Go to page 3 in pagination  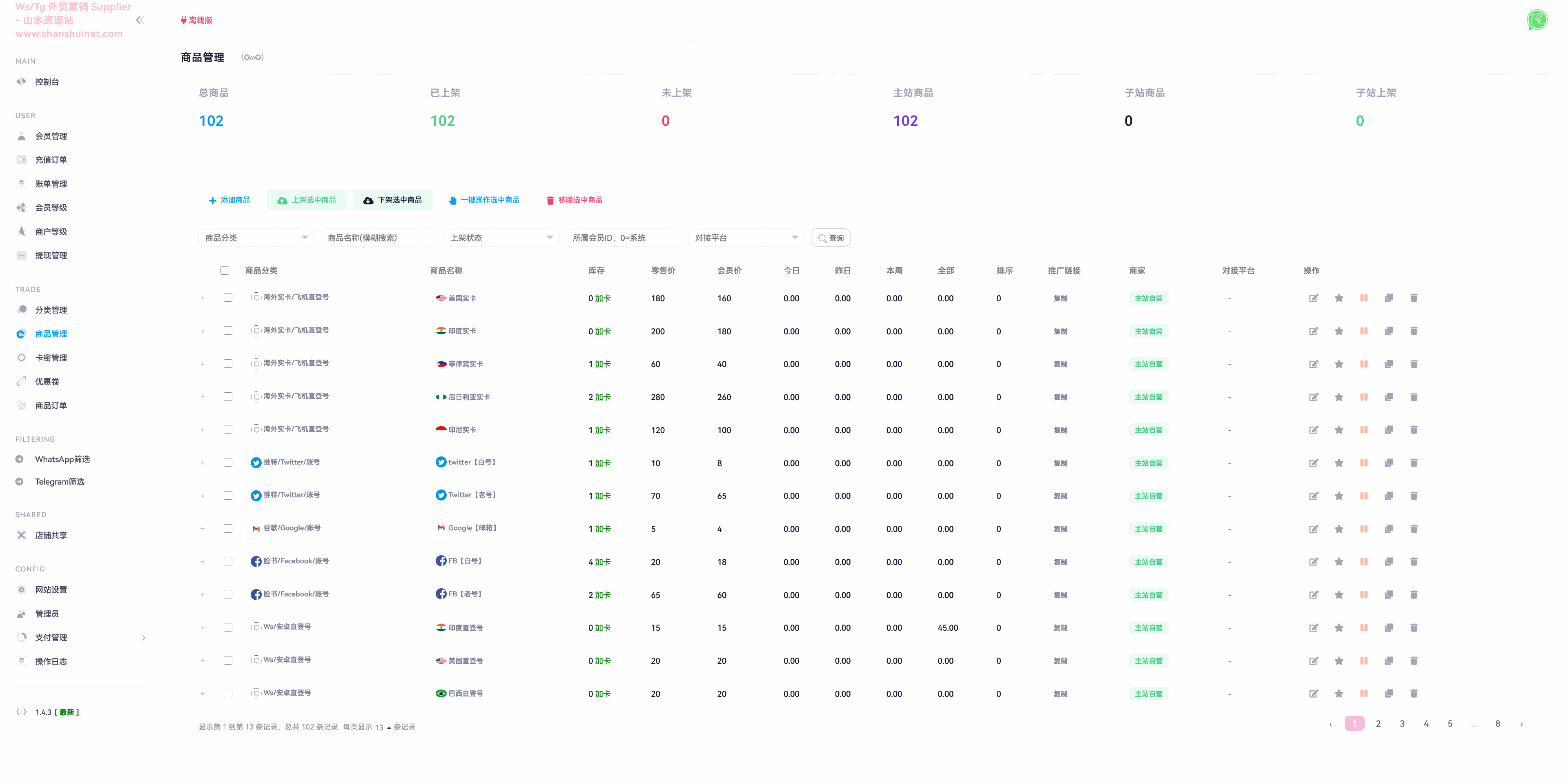[x=1402, y=723]
